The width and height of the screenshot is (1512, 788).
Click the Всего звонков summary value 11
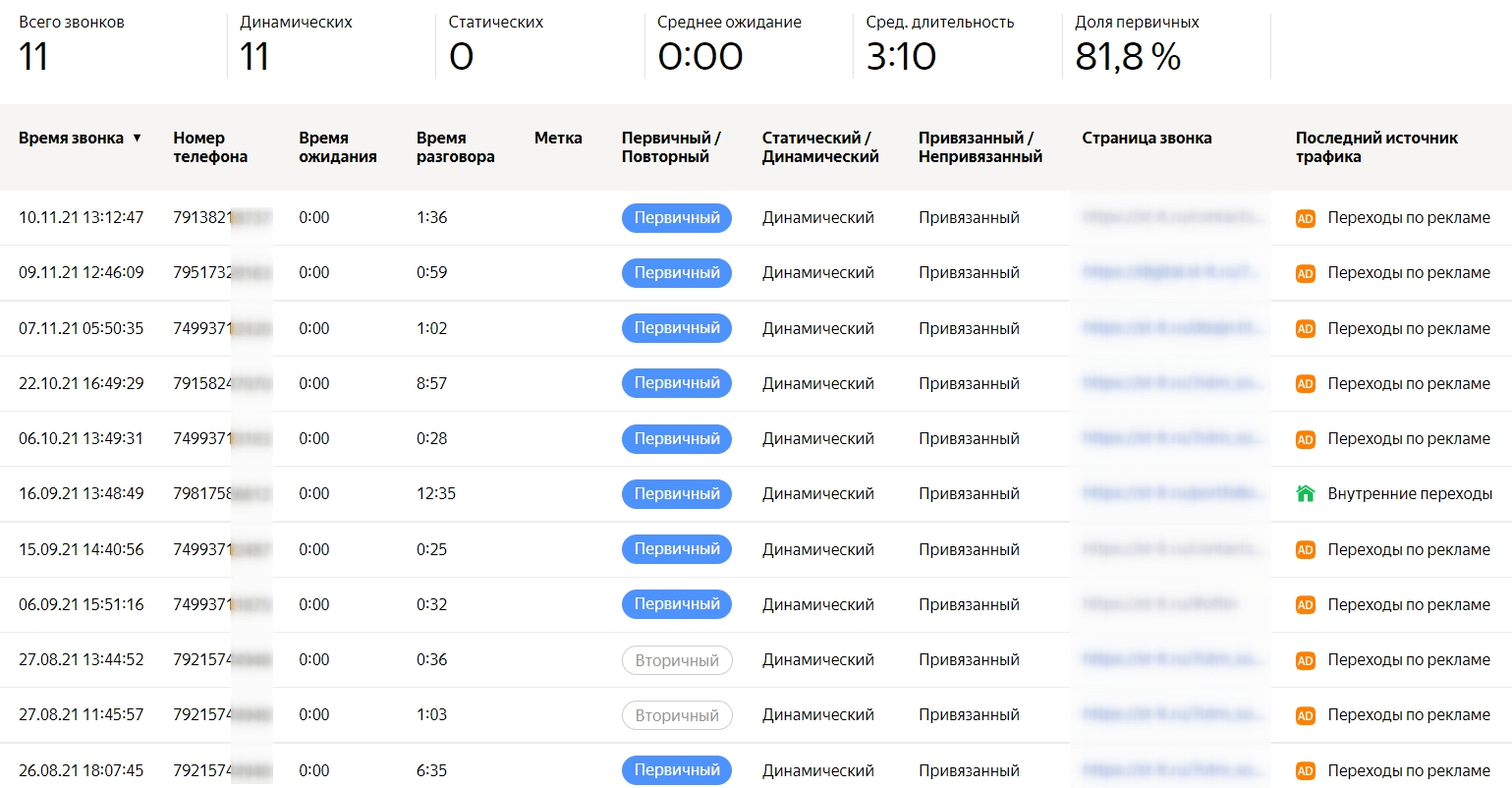coord(33,57)
